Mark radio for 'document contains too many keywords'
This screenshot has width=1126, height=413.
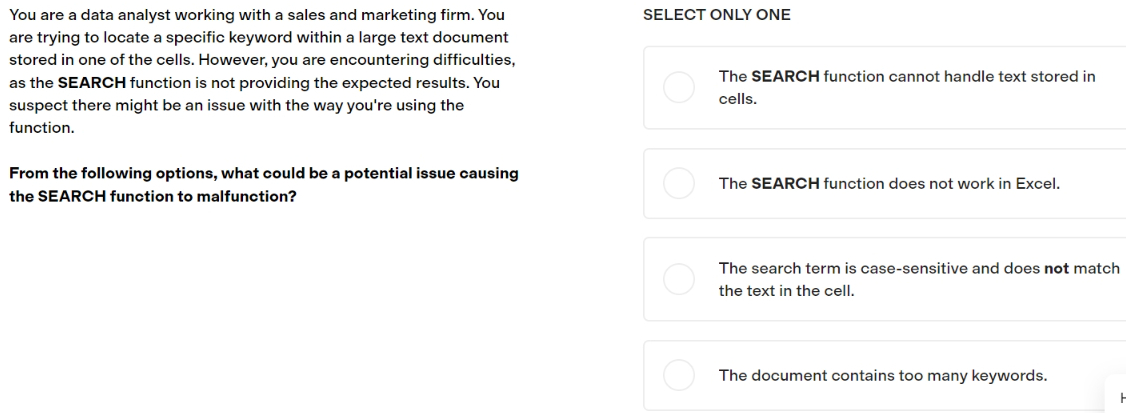click(679, 375)
